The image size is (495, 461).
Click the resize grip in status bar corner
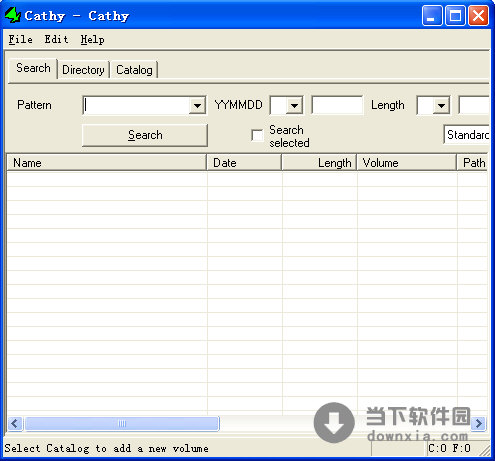coord(485,450)
